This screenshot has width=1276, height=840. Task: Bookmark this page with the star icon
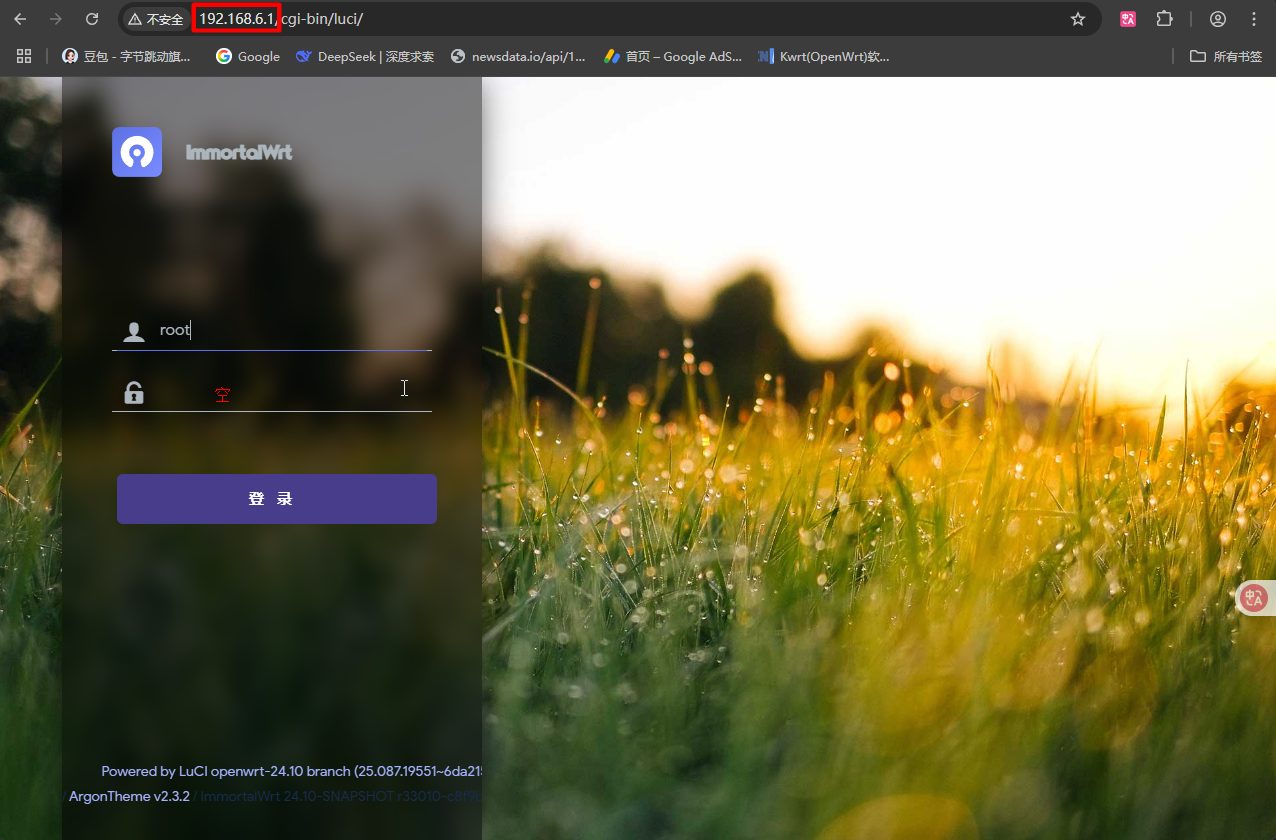pos(1077,19)
